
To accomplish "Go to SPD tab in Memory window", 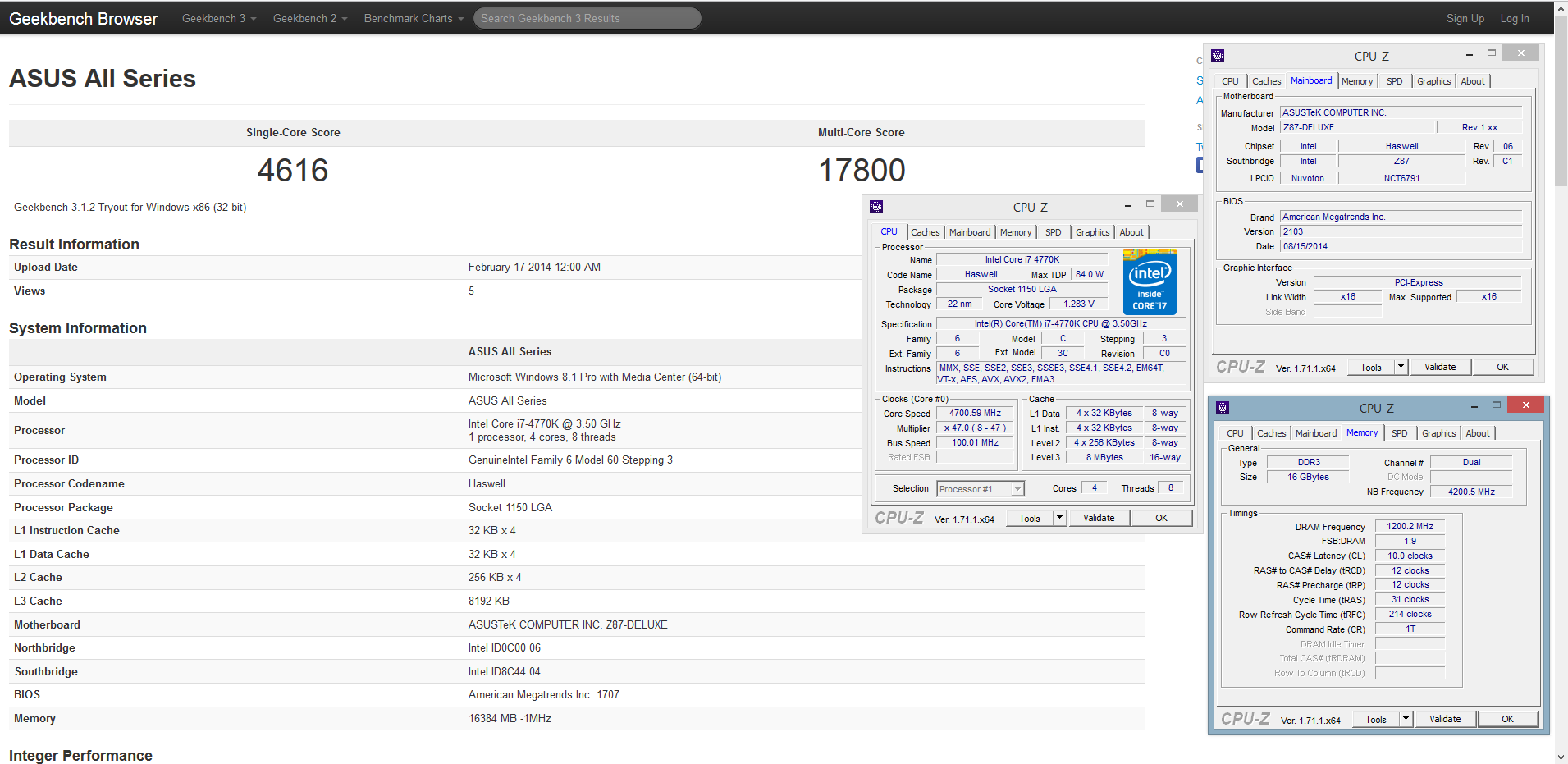I will (x=1400, y=433).
